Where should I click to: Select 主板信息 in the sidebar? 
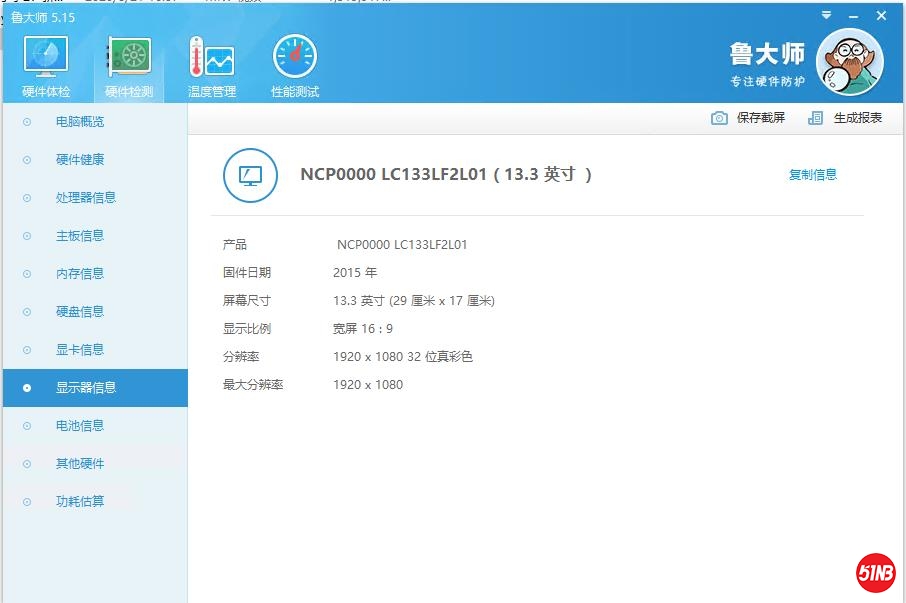(x=95, y=236)
